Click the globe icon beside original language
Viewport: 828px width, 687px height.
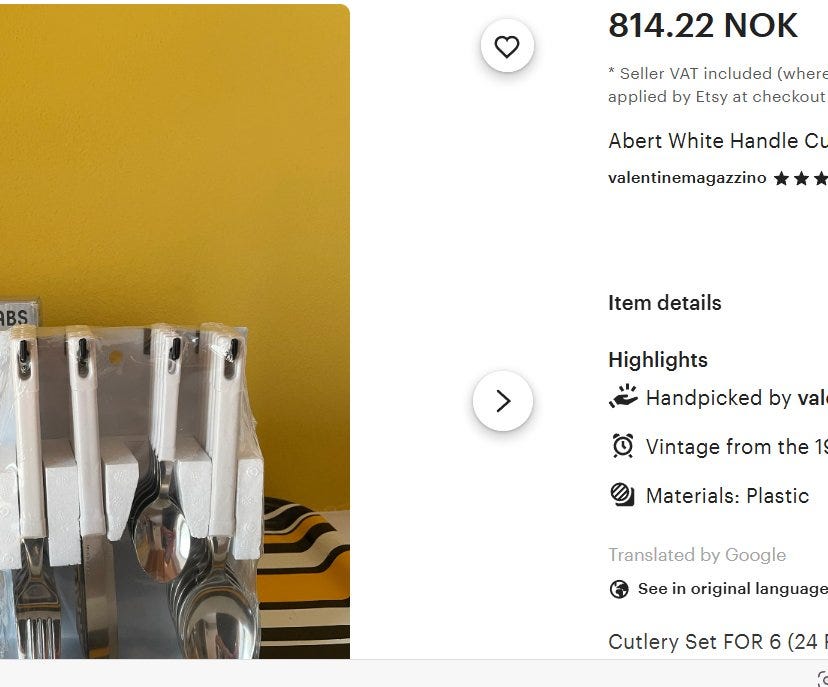pos(619,589)
